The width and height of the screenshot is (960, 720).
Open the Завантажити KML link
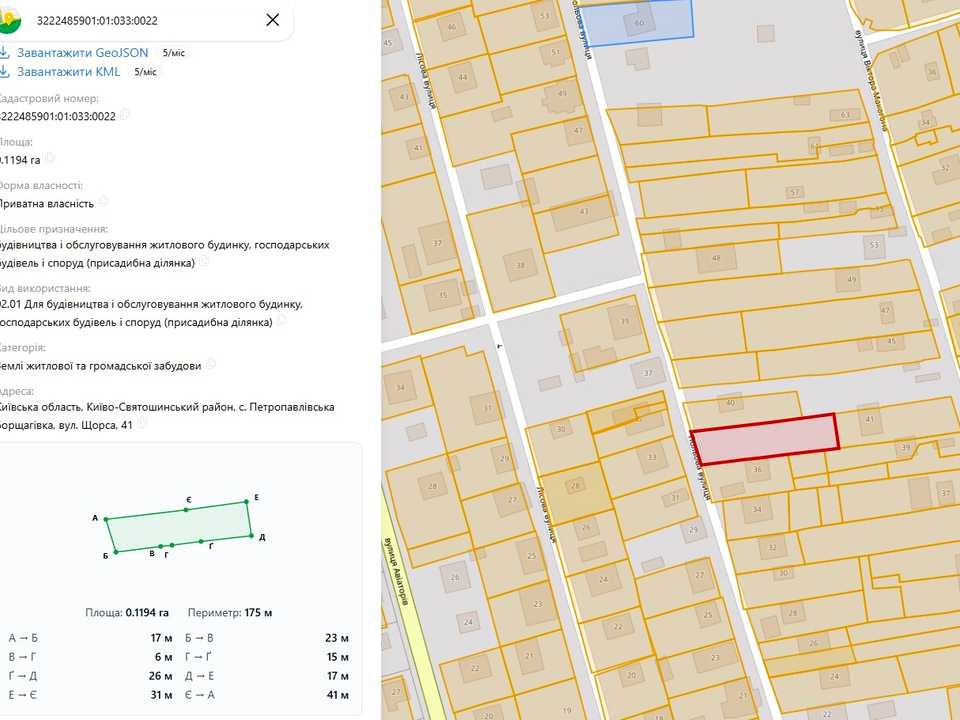pos(69,72)
